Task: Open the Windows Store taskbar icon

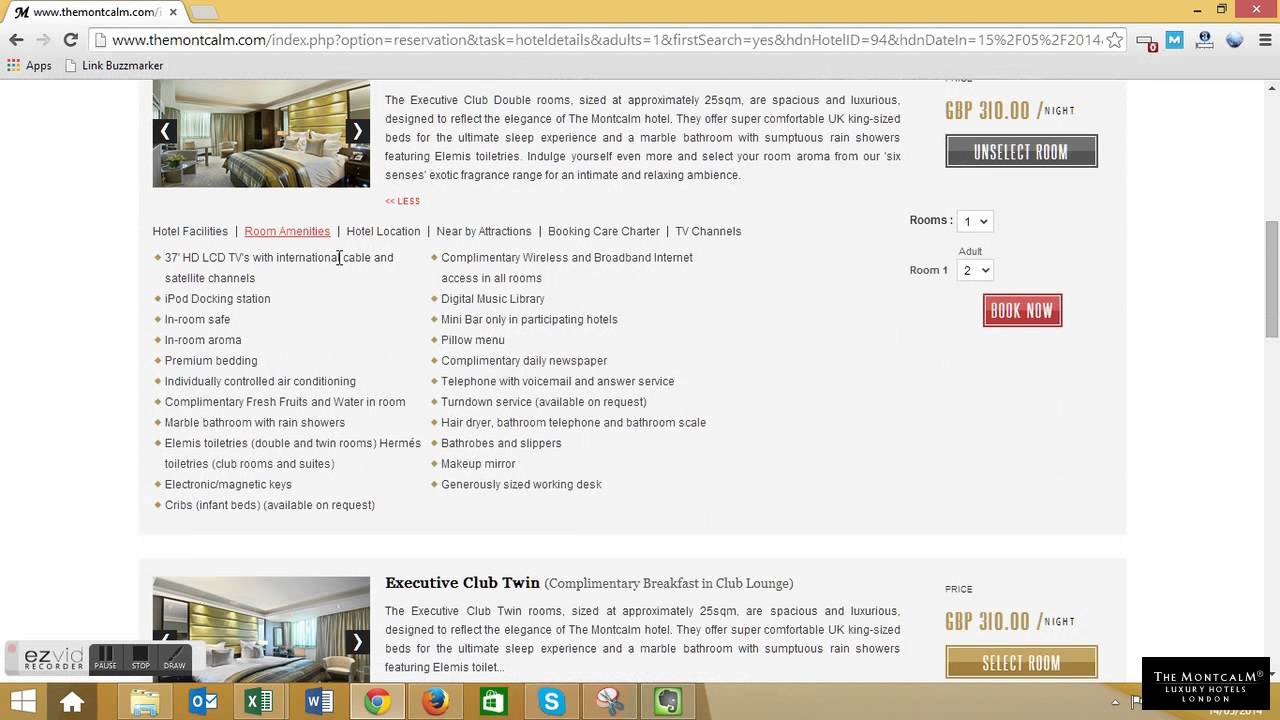Action: click(x=493, y=702)
